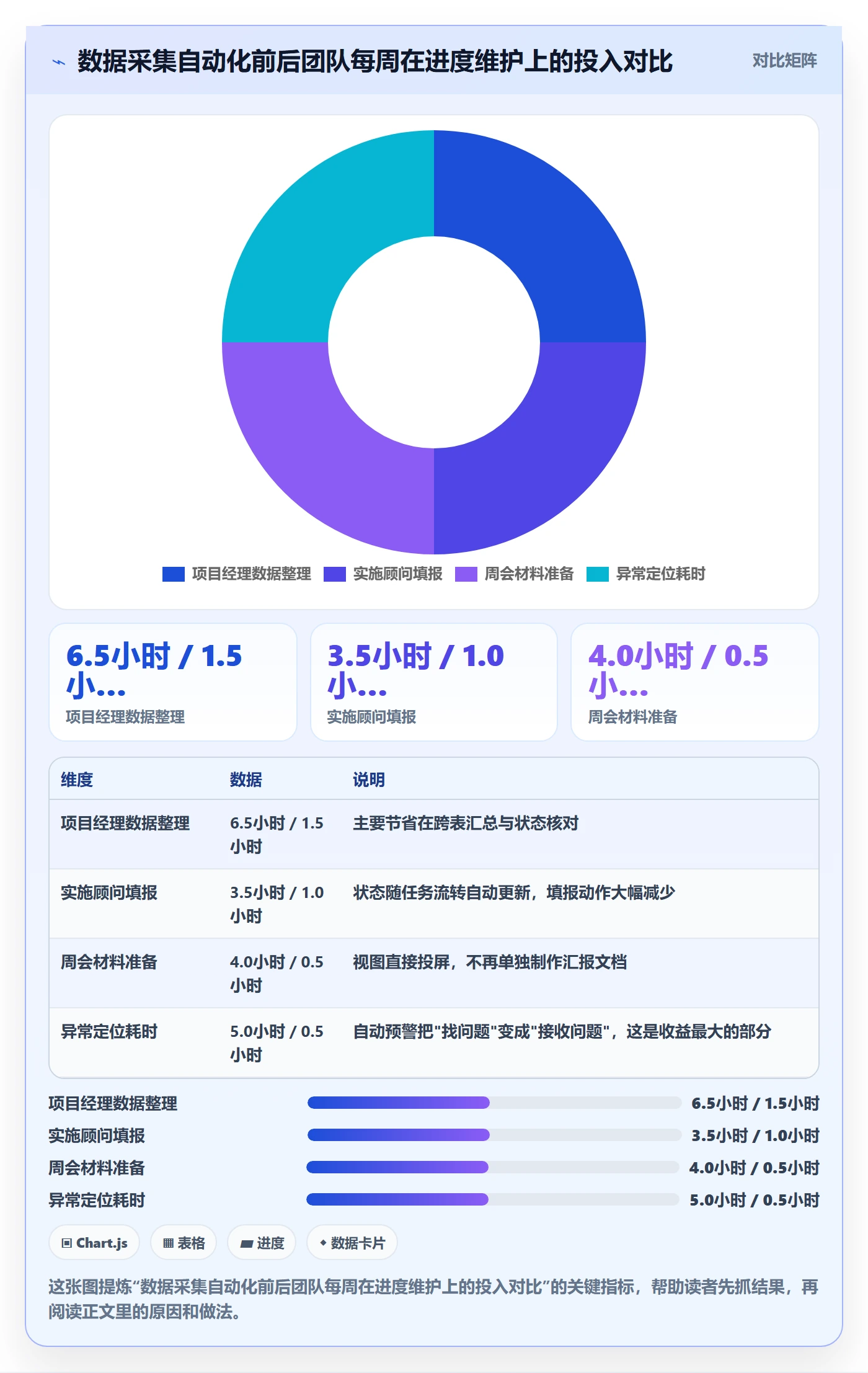The width and height of the screenshot is (868, 1373).
Task: Click the progress bar for 异常定位耗时
Action: 493,1199
